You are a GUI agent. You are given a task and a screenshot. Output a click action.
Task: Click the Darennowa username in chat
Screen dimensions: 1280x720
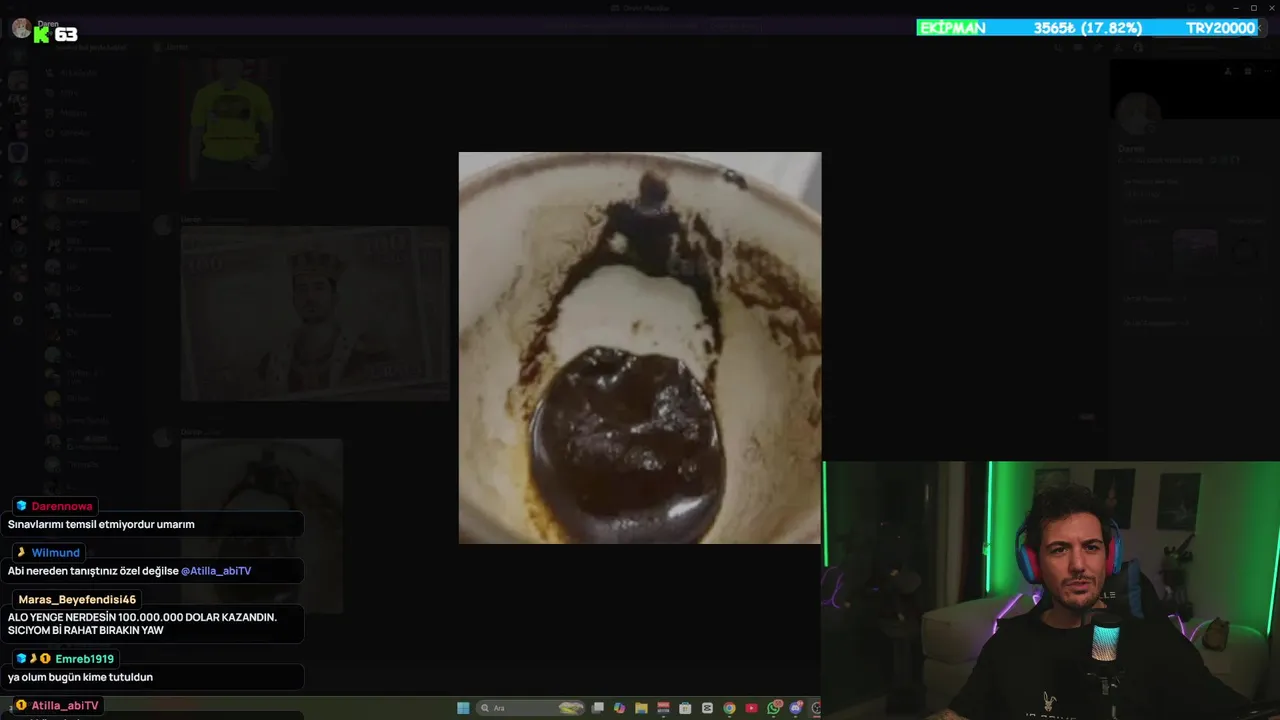(x=62, y=506)
